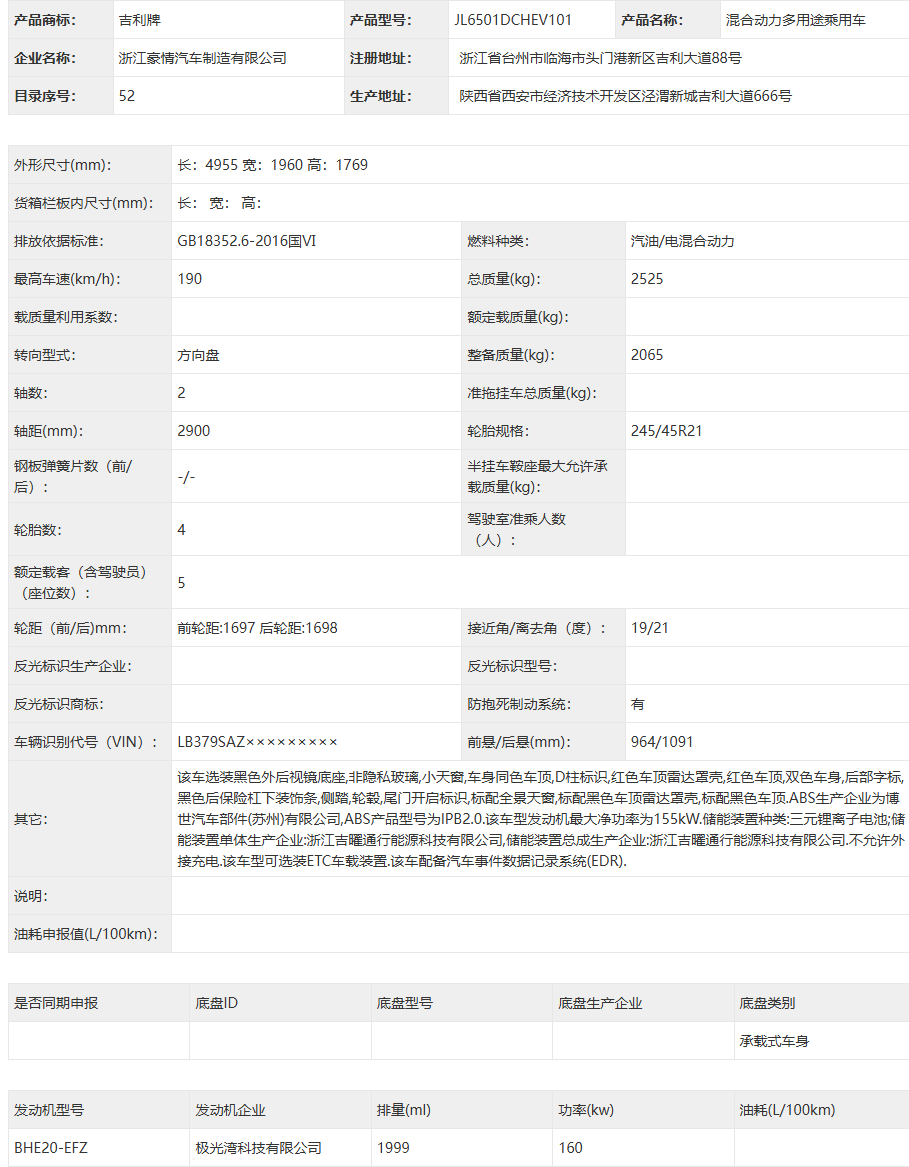Click the 外形尺寸(mm) label
The width and height of the screenshot is (909, 1167).
pos(63,165)
